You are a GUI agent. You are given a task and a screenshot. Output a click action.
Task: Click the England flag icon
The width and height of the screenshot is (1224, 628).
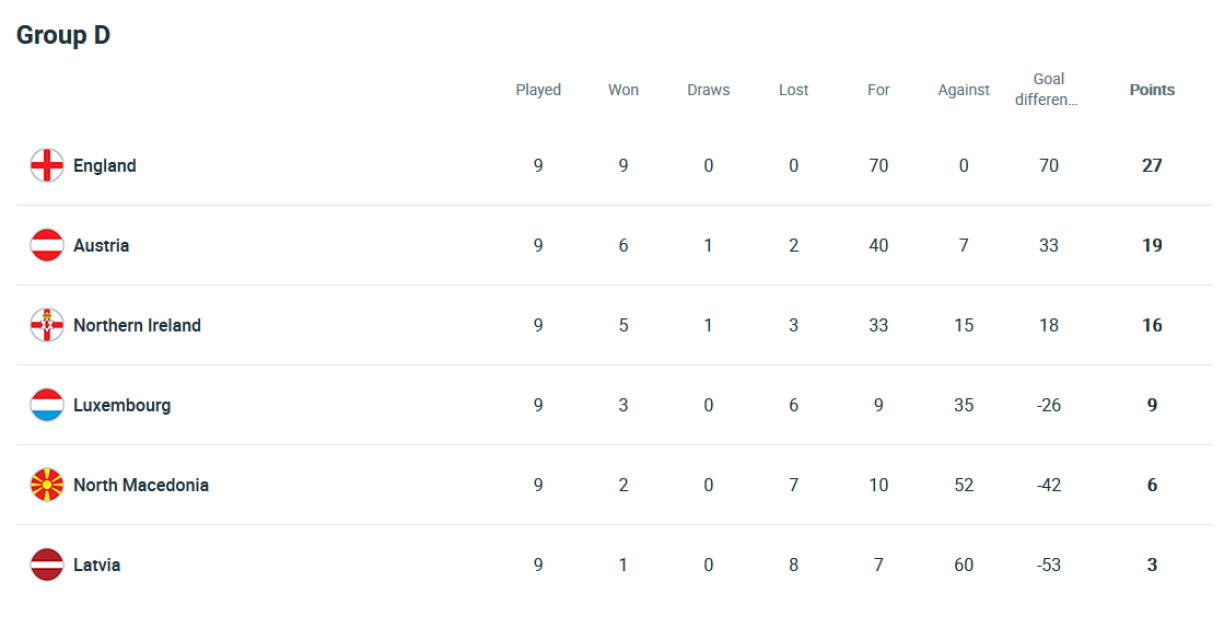click(47, 165)
